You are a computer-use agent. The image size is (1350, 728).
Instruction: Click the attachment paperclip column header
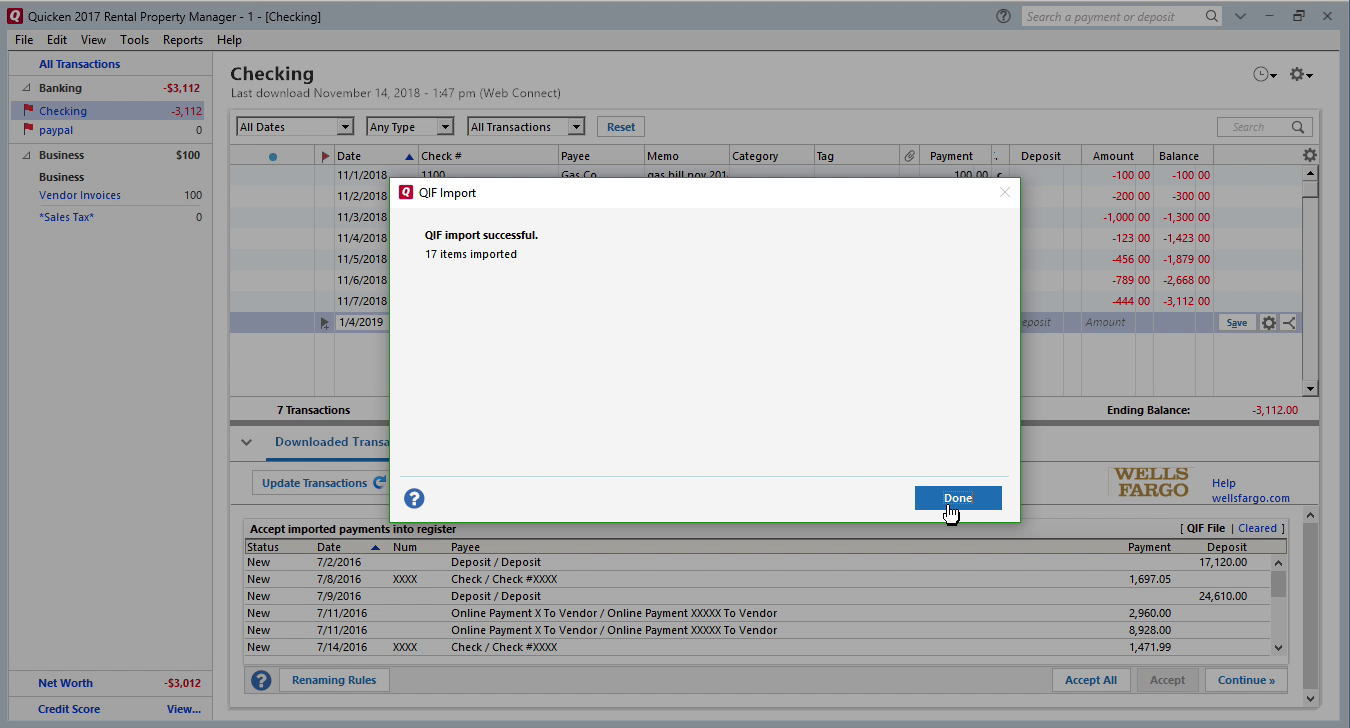pyautogui.click(x=909, y=156)
